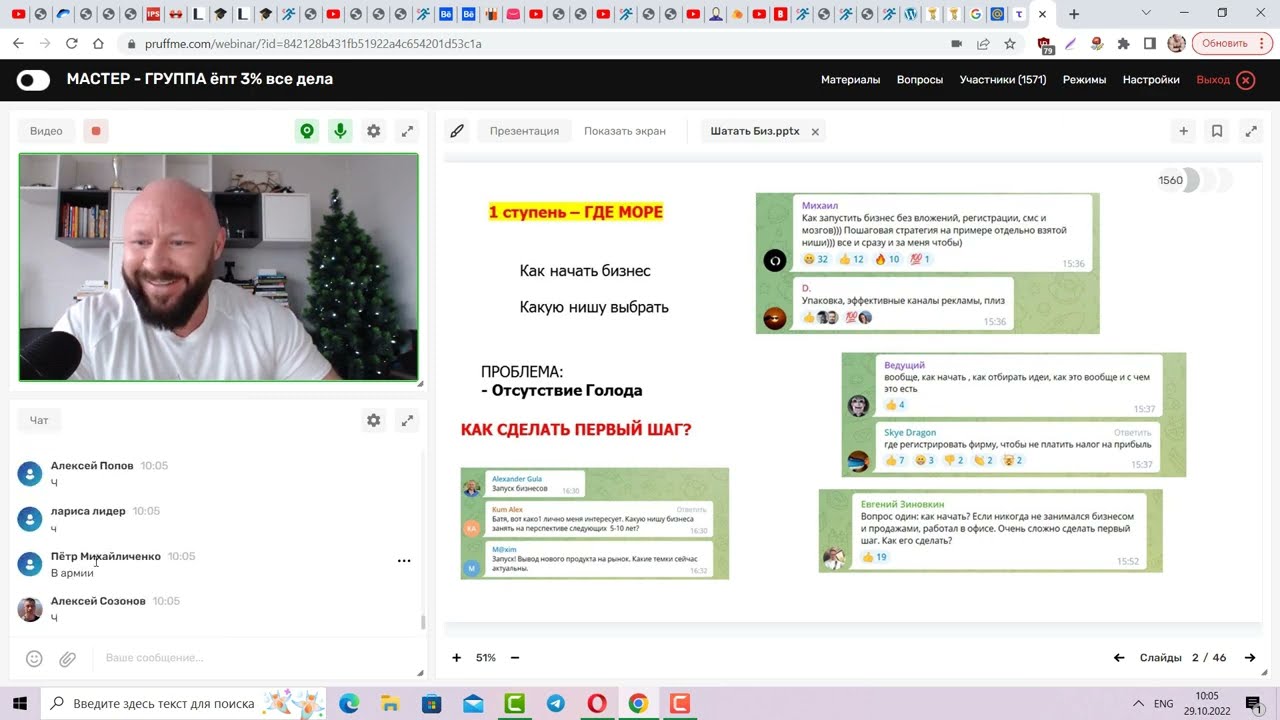Open options for Пётр Михайличенко's message

404,560
